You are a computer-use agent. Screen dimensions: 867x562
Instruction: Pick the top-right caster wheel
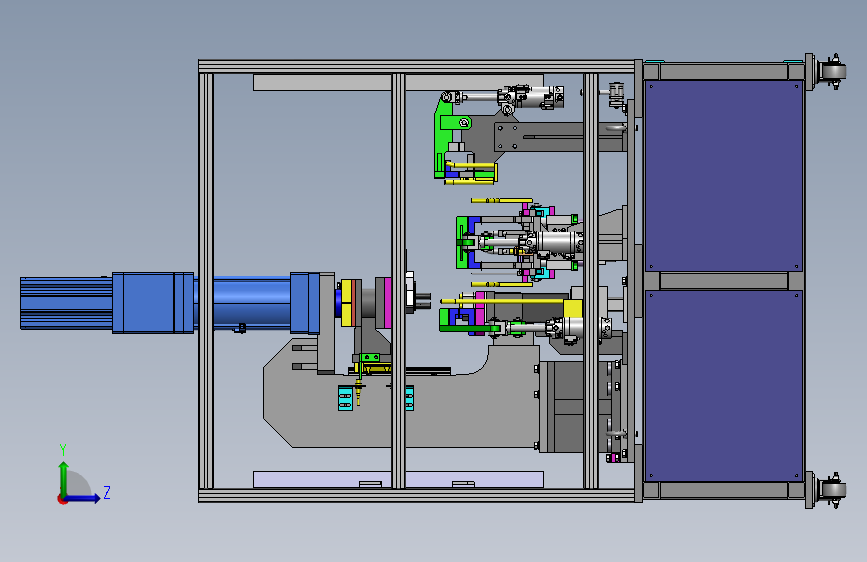pos(832,71)
